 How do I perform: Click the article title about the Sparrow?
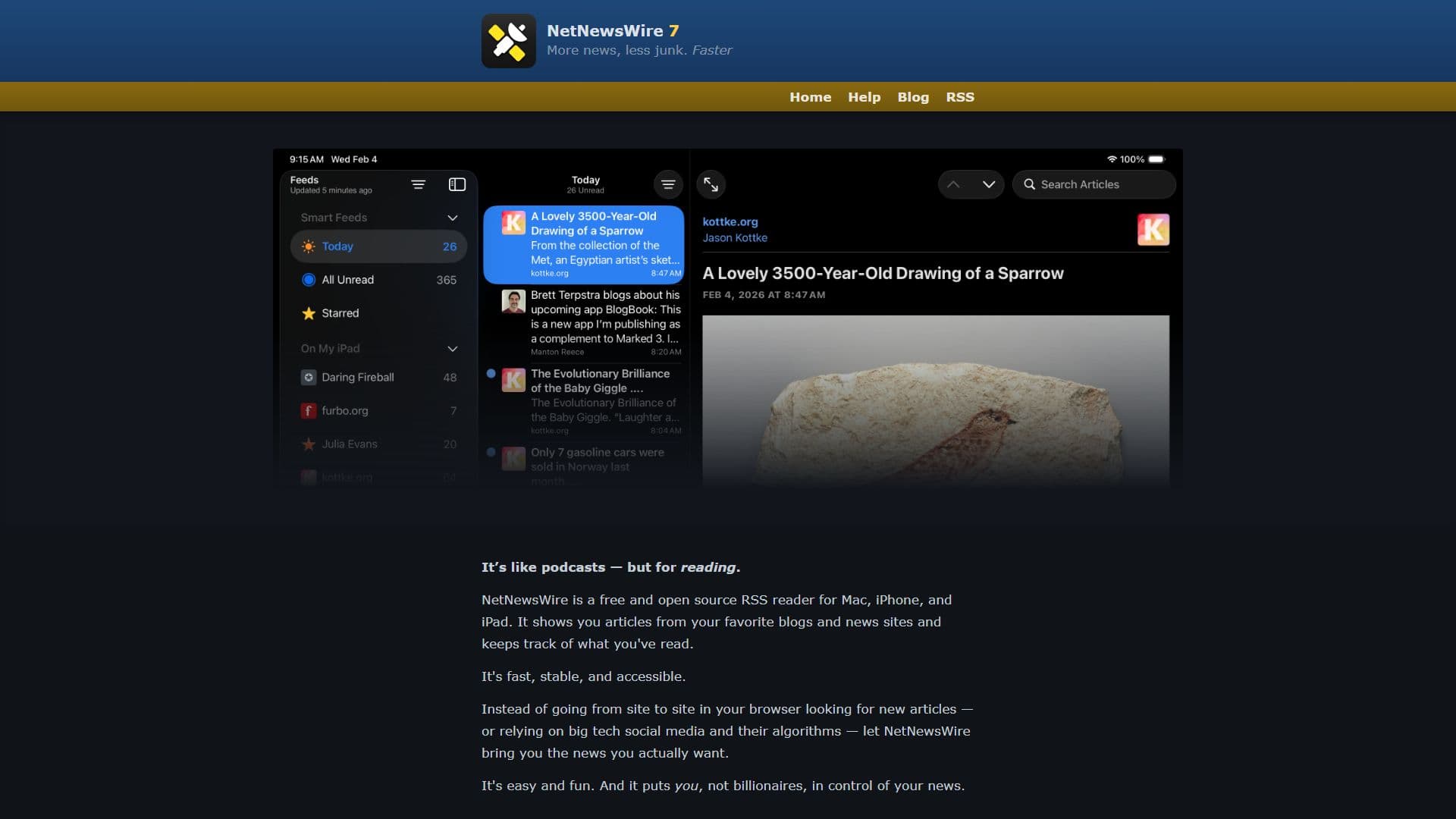[x=883, y=273]
